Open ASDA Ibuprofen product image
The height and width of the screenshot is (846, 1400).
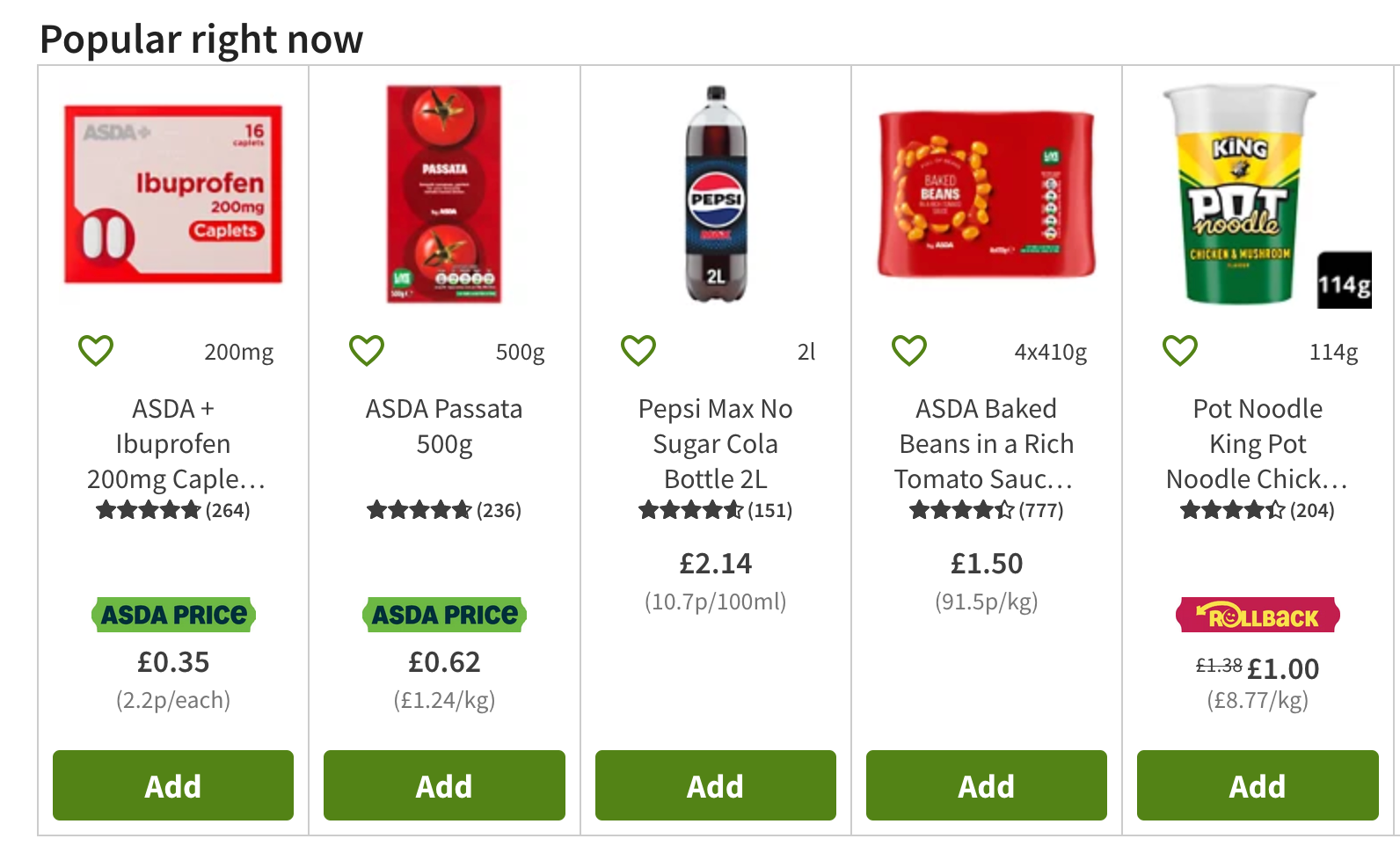173,194
